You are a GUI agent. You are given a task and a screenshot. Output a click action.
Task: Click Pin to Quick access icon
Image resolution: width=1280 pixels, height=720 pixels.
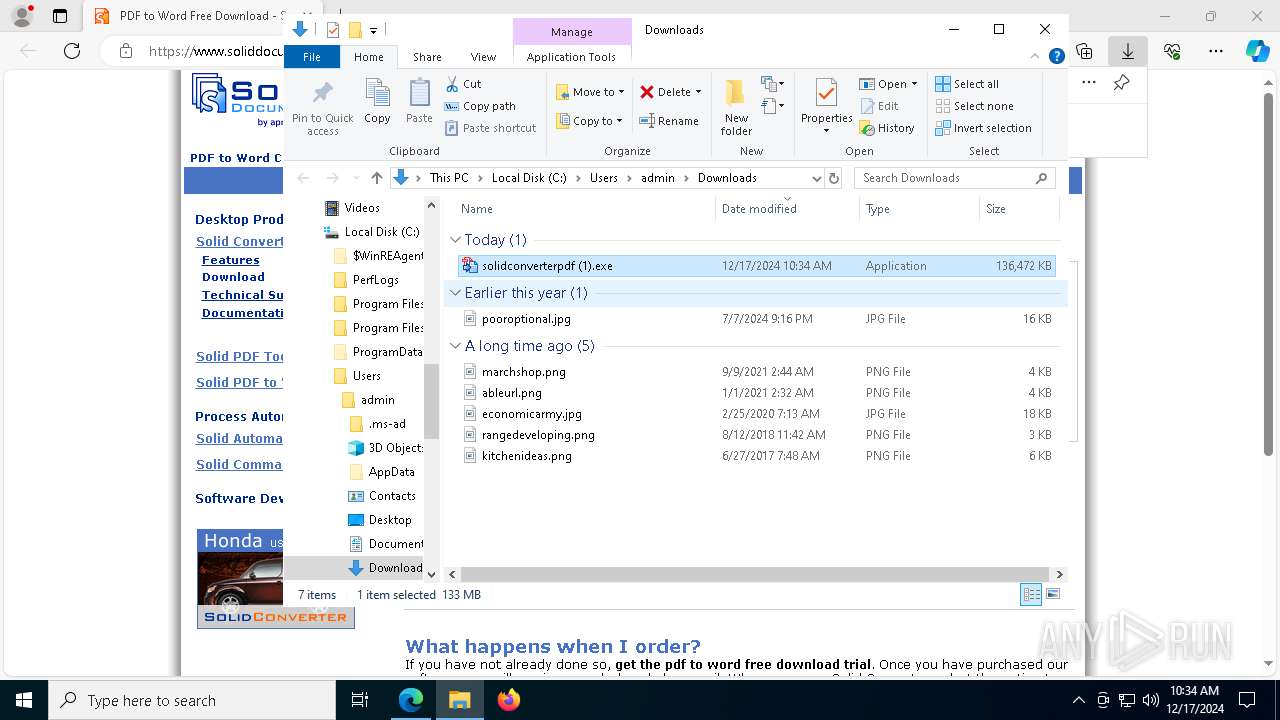[322, 94]
